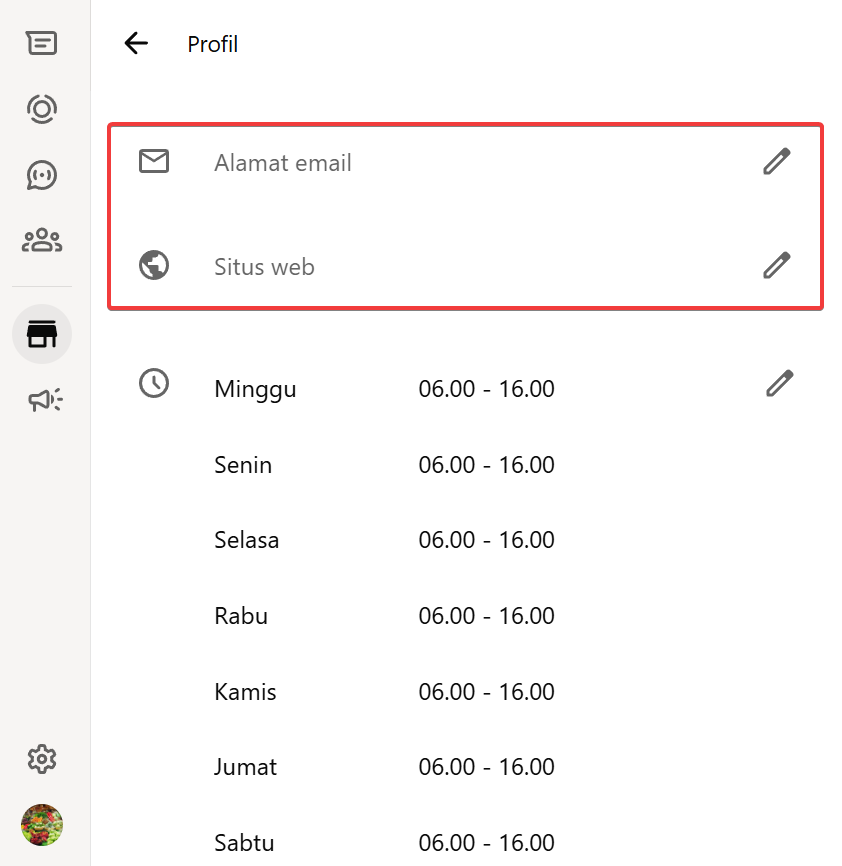Open the Chats icon in sidebar

pos(42,43)
